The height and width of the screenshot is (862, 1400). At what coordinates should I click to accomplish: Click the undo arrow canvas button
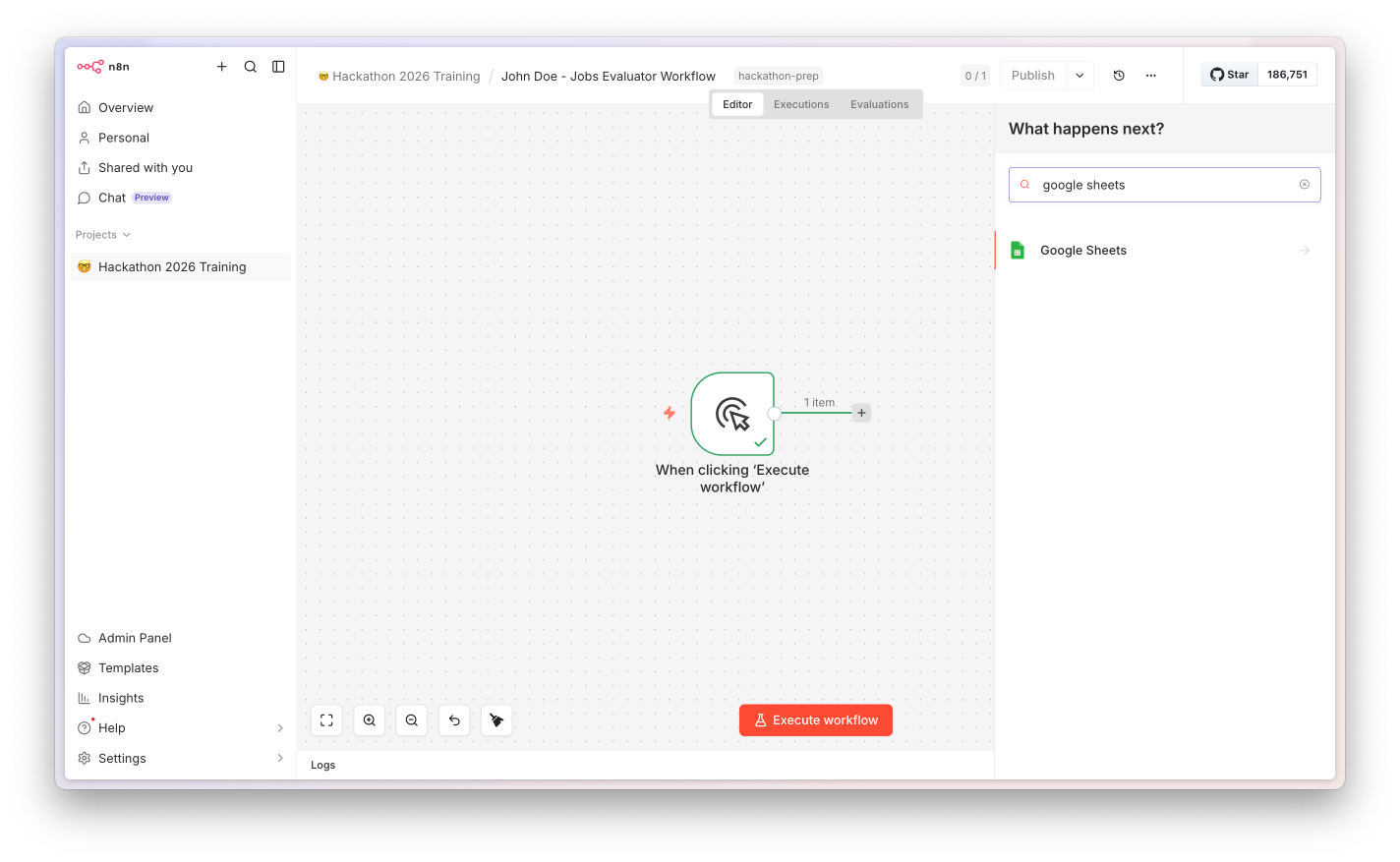pos(454,720)
